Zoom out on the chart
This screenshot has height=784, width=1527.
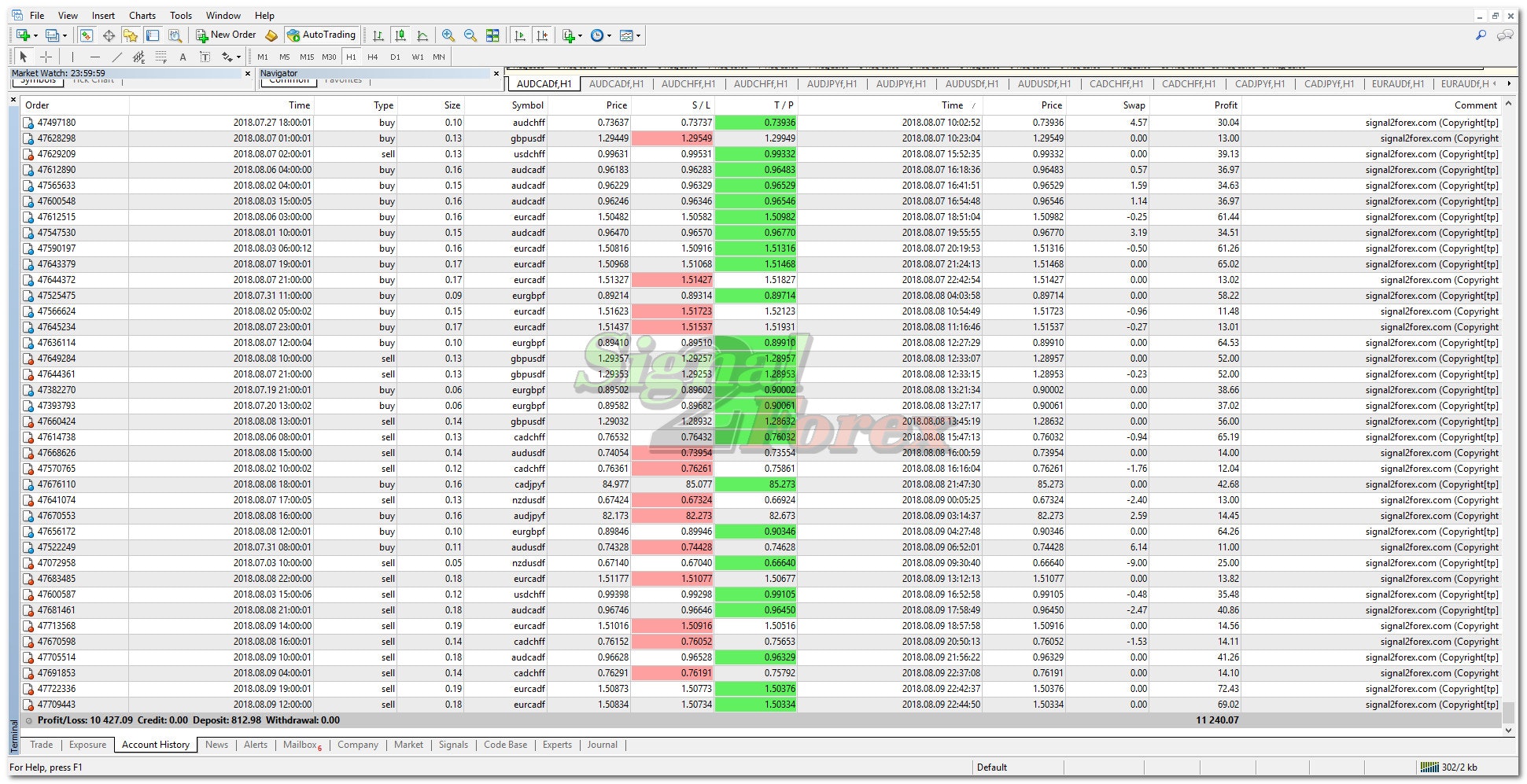click(470, 35)
